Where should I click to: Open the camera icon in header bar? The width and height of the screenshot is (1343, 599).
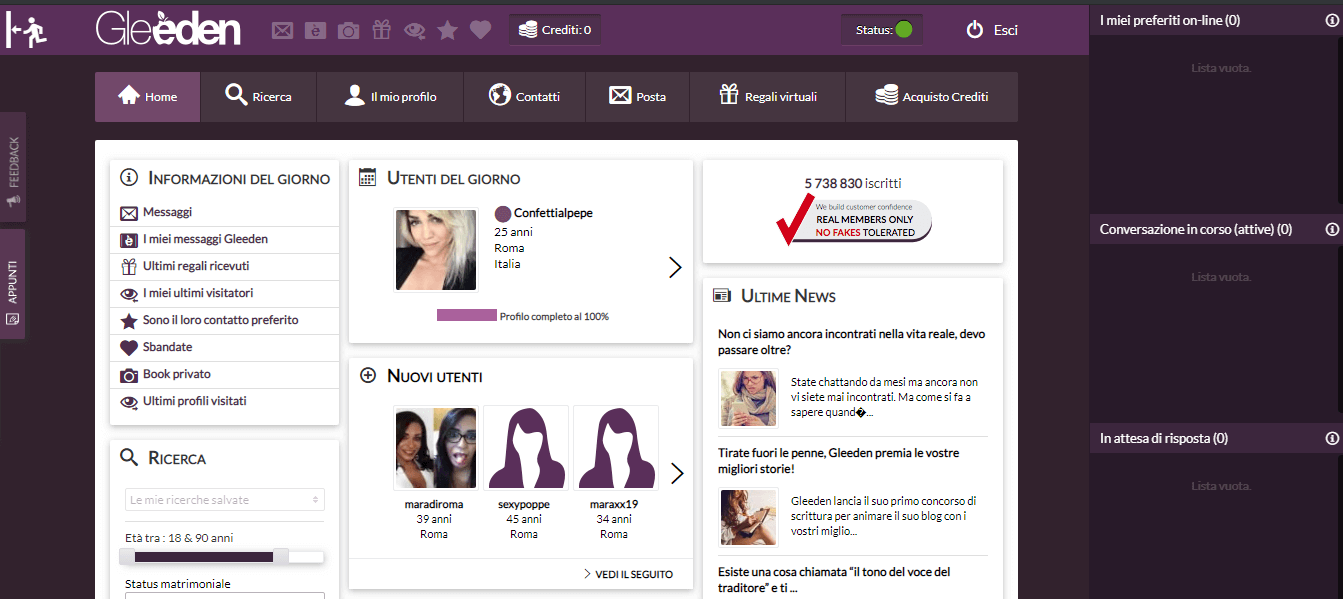(348, 31)
